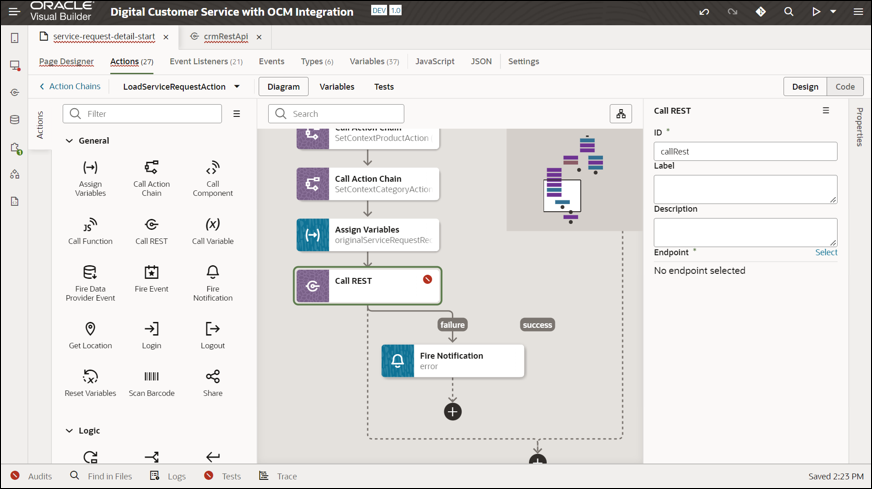Open Audits panel in footer
This screenshot has height=489, width=872.
coord(31,476)
